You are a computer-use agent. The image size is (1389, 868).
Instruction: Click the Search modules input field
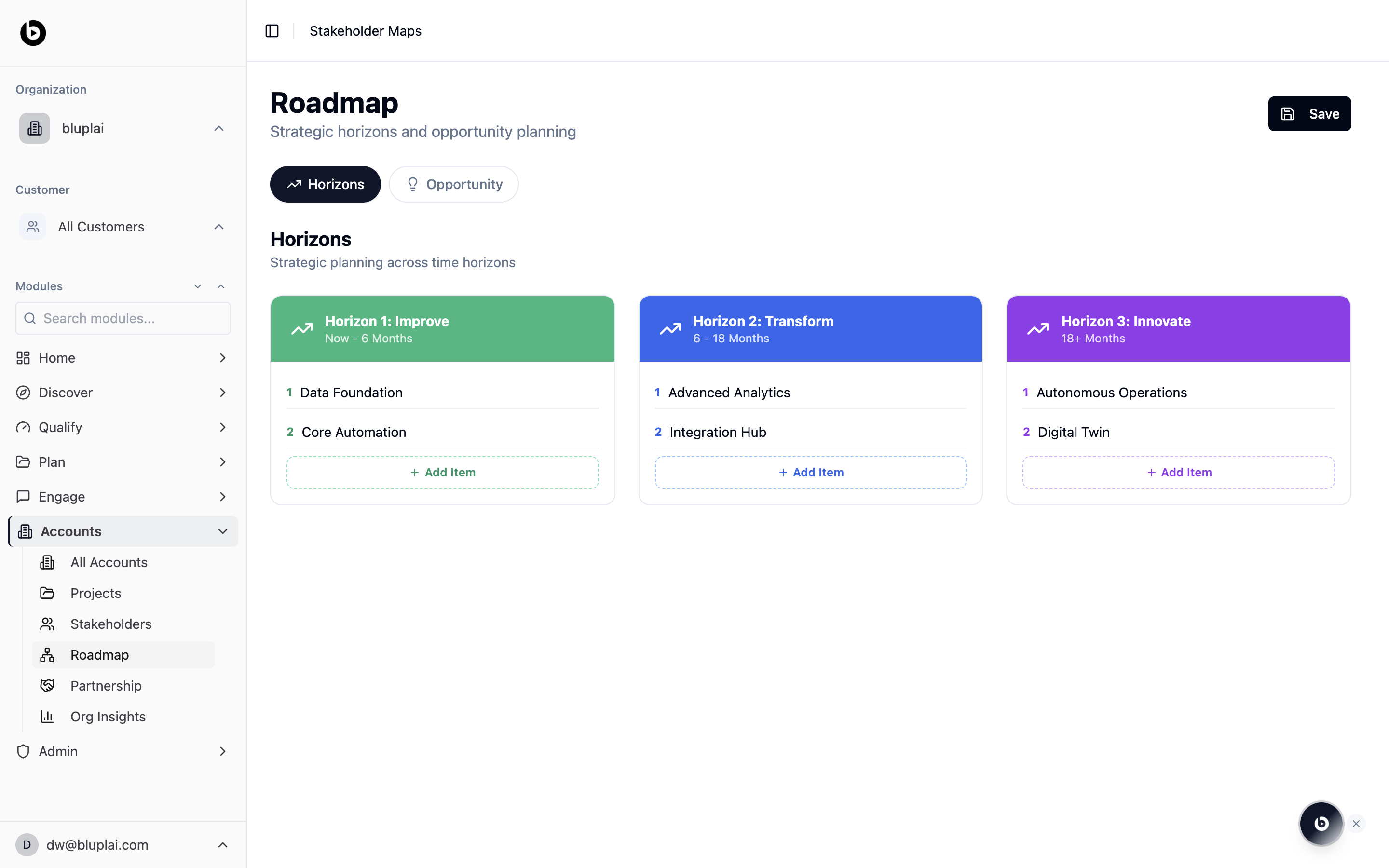(123, 319)
